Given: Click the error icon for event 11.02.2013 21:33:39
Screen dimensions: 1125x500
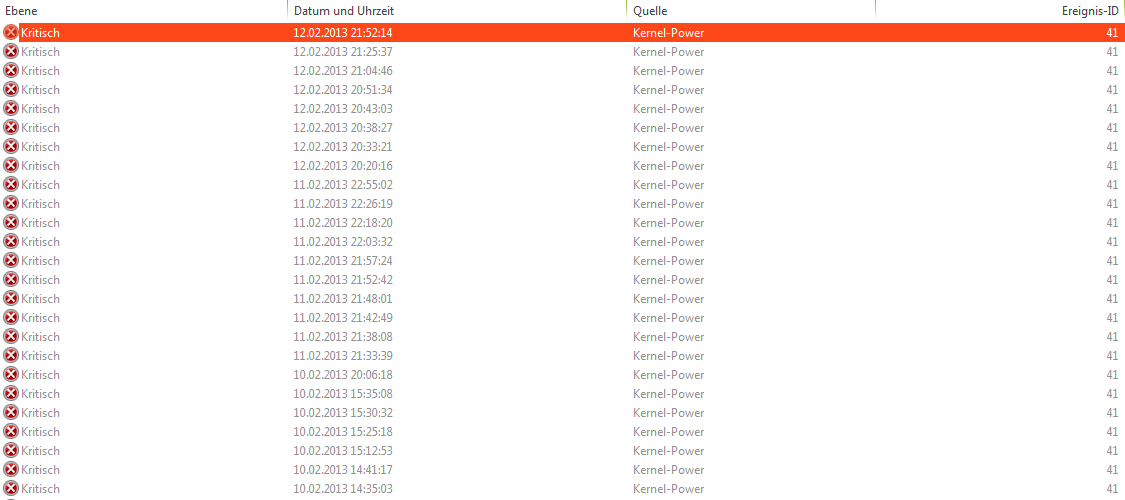Looking at the screenshot, I should tap(11, 356).
